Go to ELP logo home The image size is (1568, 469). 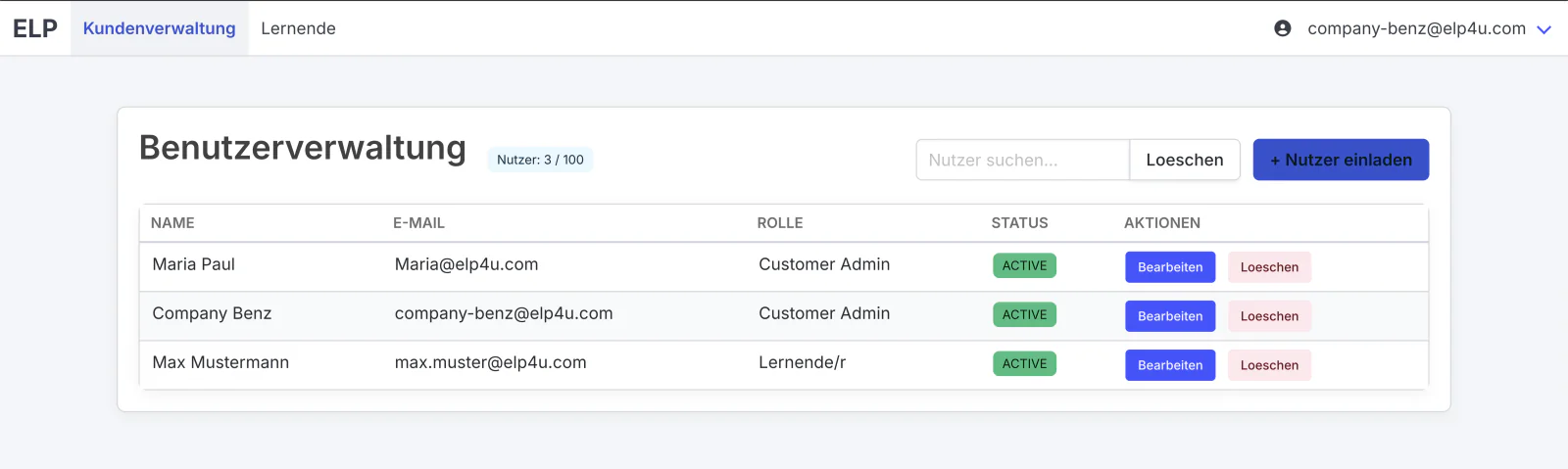(35, 28)
